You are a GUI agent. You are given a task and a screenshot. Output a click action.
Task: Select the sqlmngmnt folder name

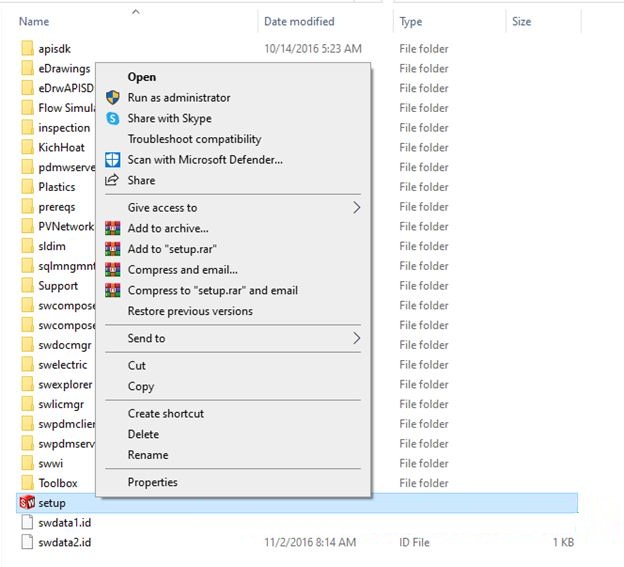point(66,266)
